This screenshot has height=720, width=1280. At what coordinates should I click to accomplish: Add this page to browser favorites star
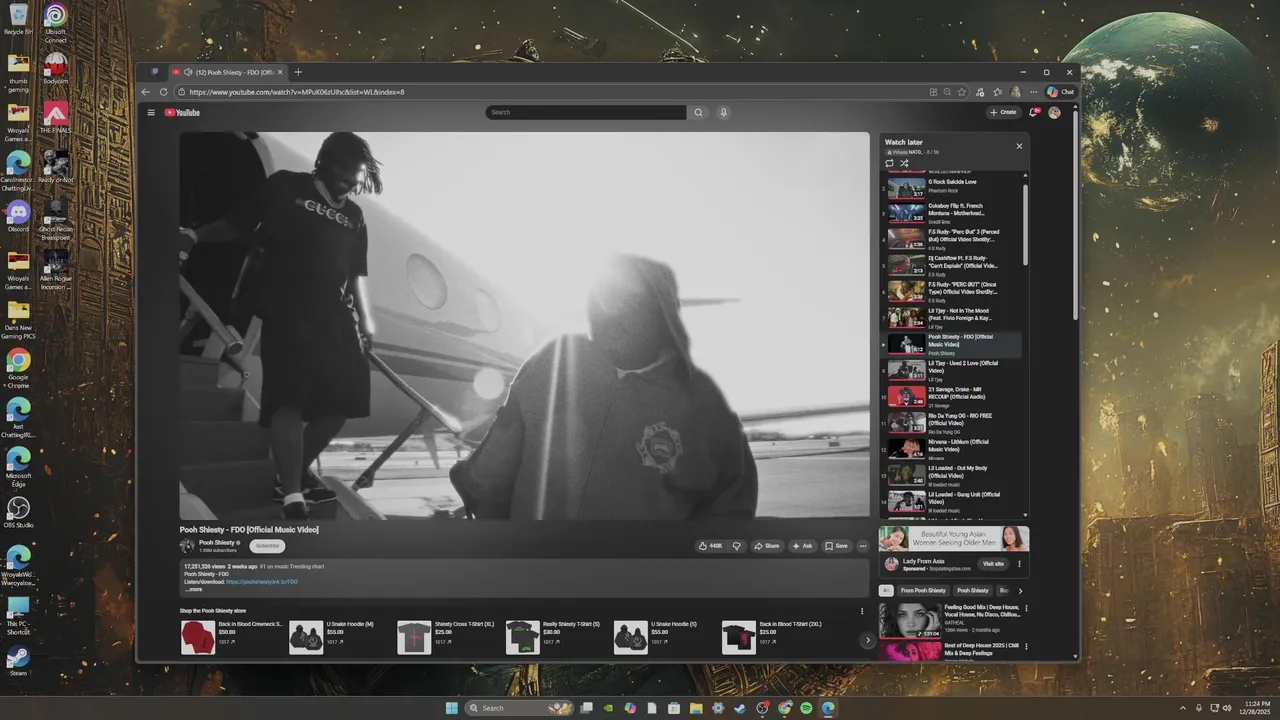(x=962, y=92)
